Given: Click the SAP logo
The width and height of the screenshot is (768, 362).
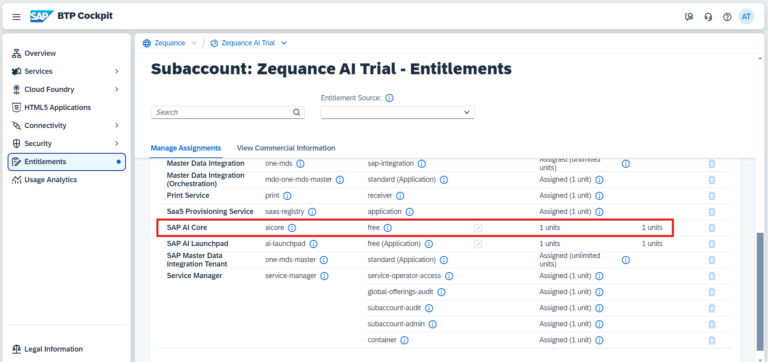Looking at the screenshot, I should 42,16.
